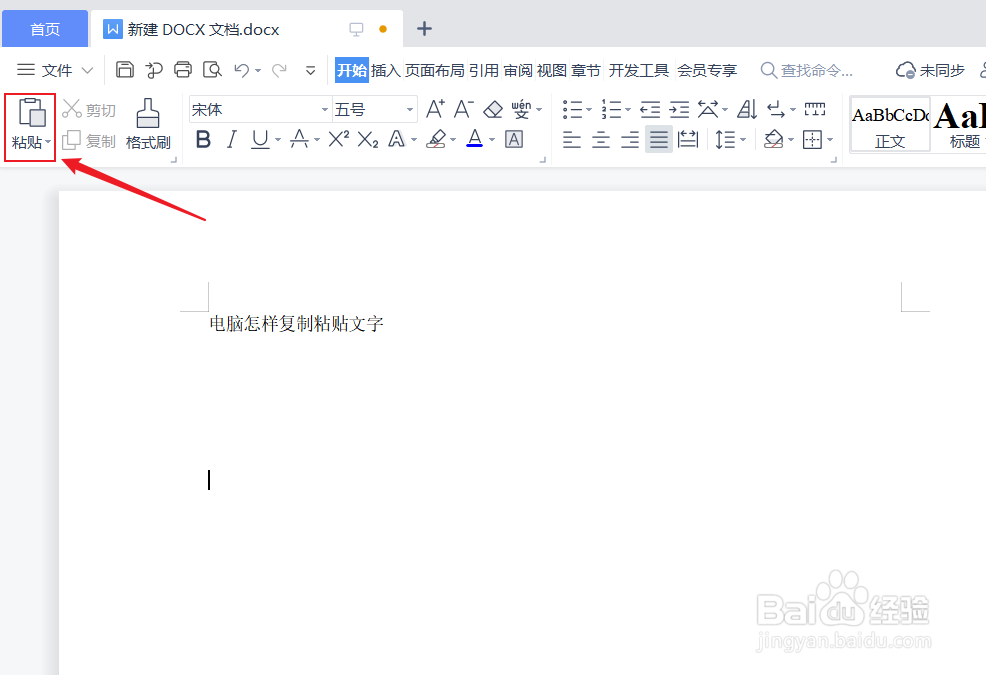This screenshot has width=986, height=675.
Task: Decrease font size with A- icon
Action: (x=463, y=109)
